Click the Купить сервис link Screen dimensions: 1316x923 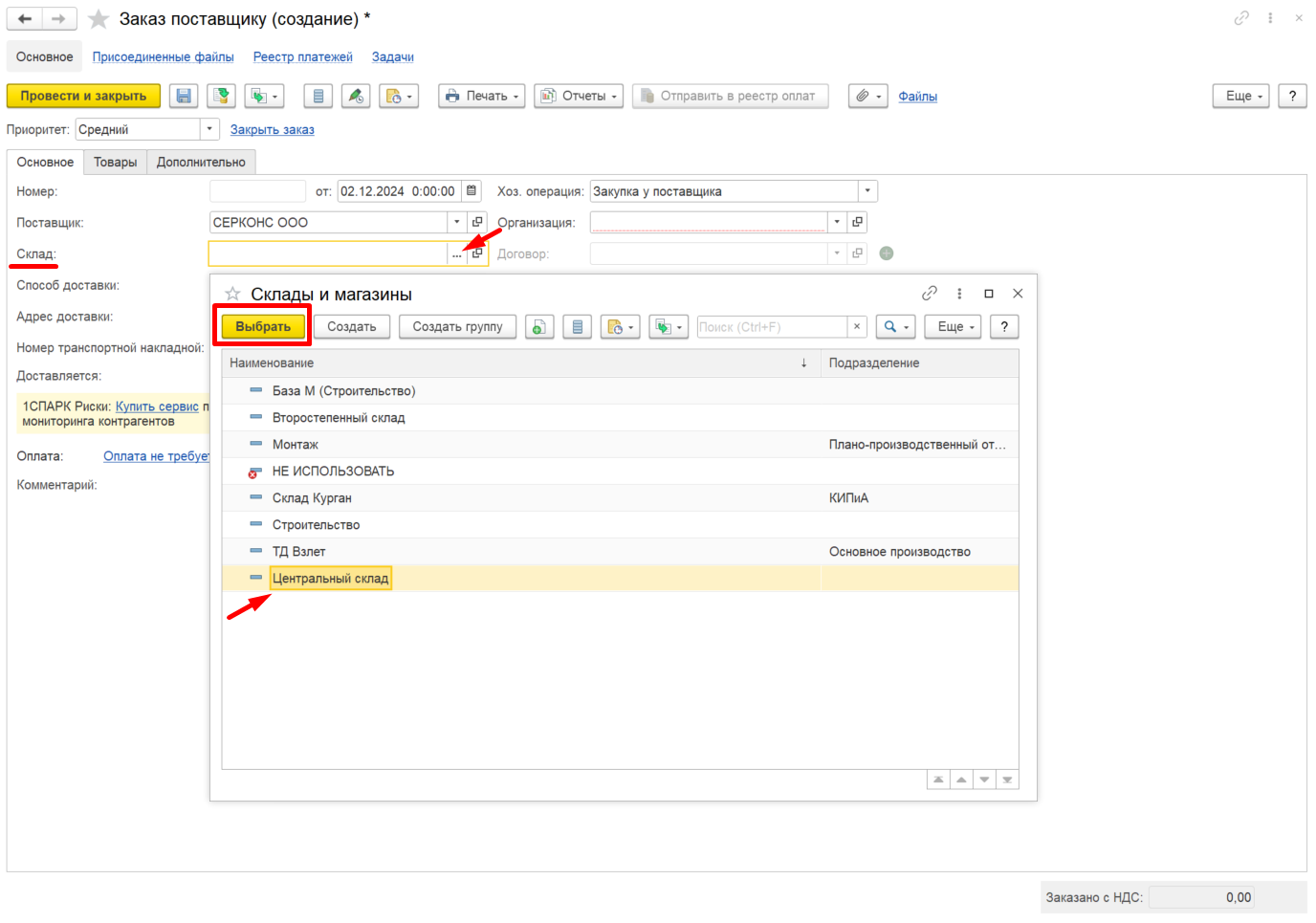[157, 407]
